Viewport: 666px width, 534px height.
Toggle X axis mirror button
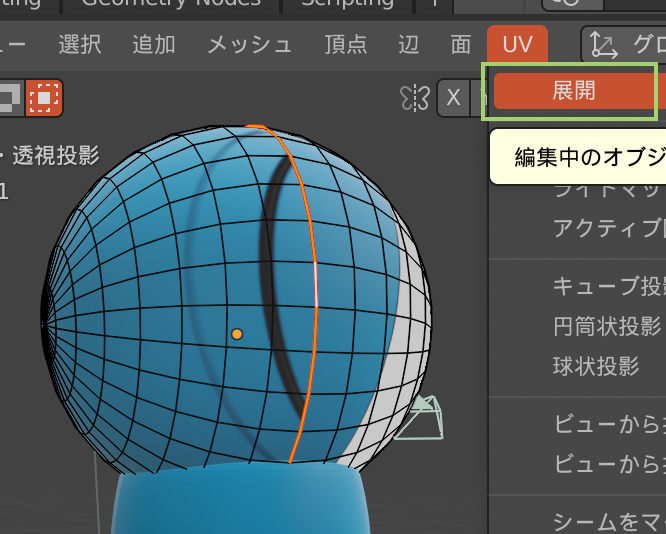click(453, 98)
